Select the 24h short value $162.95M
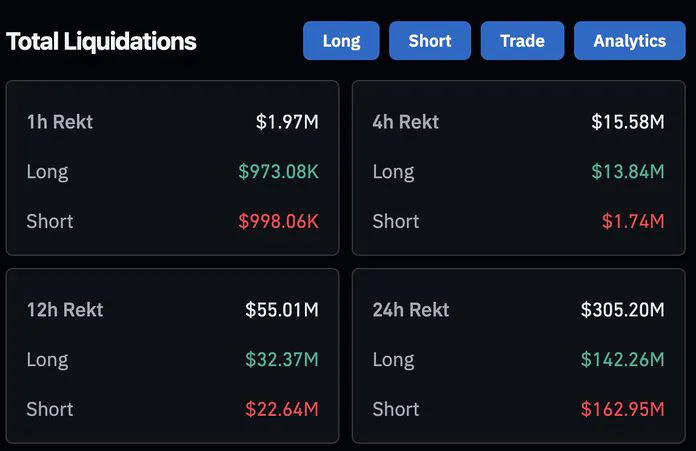 pos(622,409)
